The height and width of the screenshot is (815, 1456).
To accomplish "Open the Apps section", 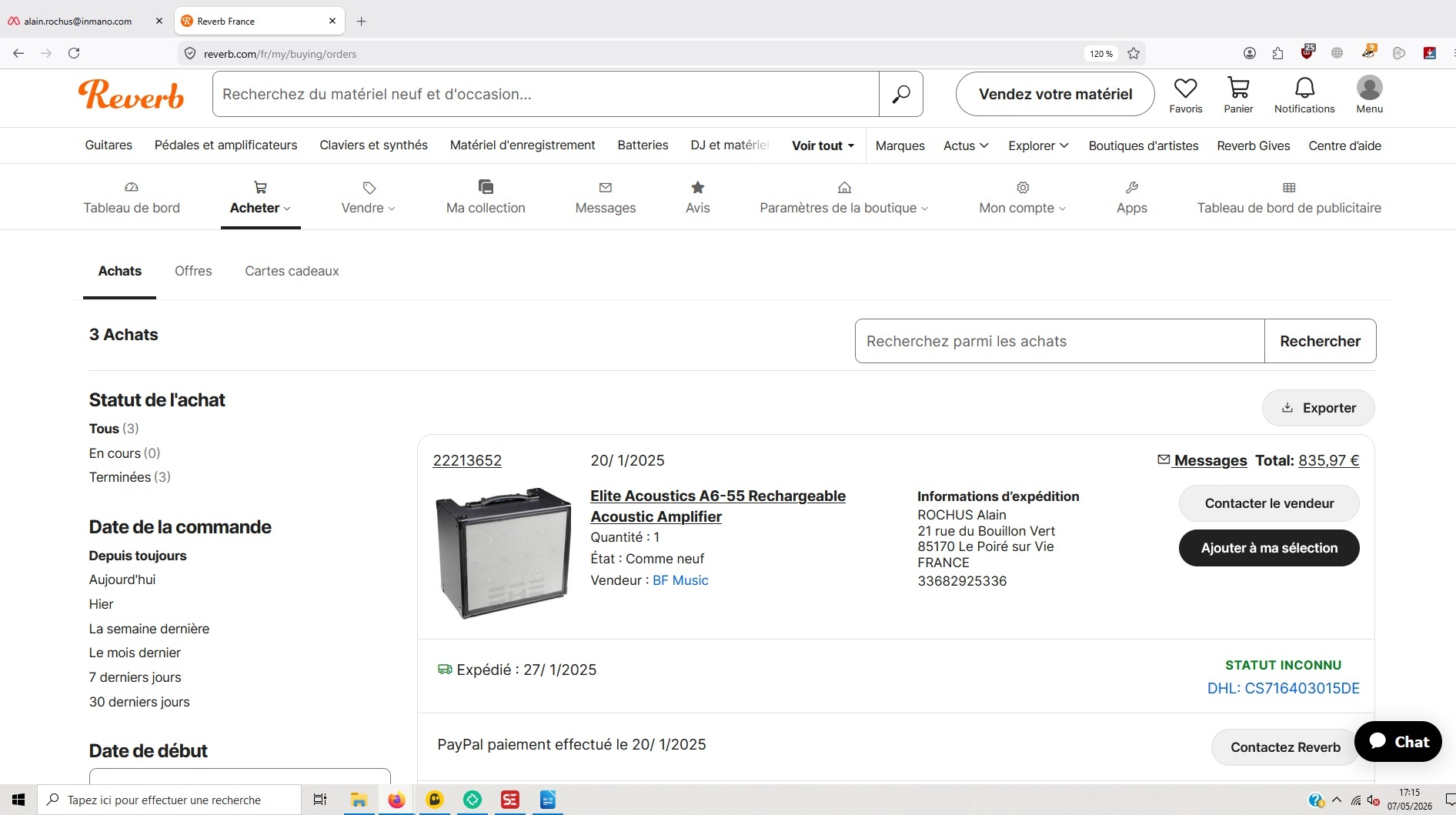I will (x=1131, y=199).
